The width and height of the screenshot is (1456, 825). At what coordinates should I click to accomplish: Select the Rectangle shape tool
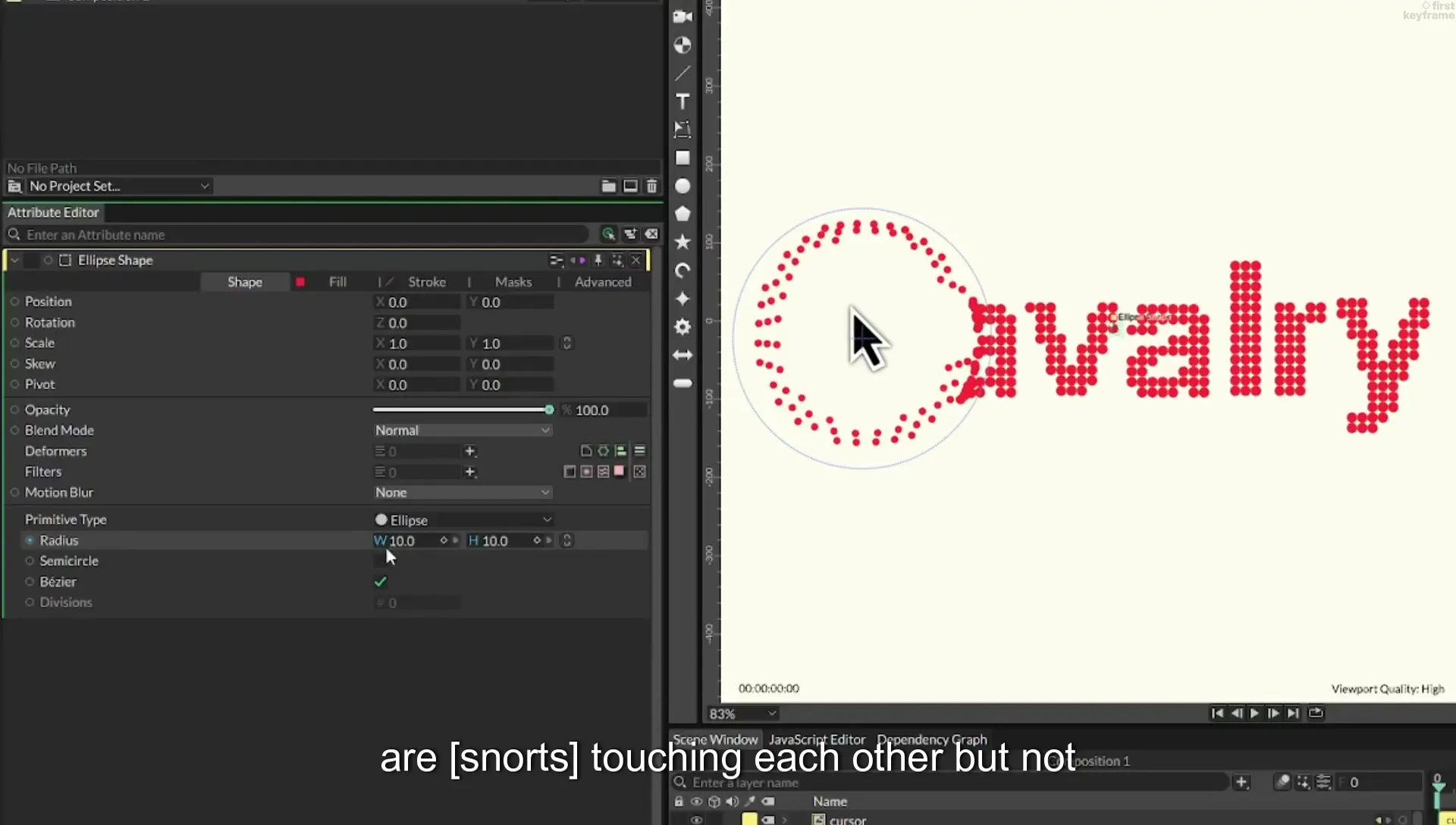[682, 158]
